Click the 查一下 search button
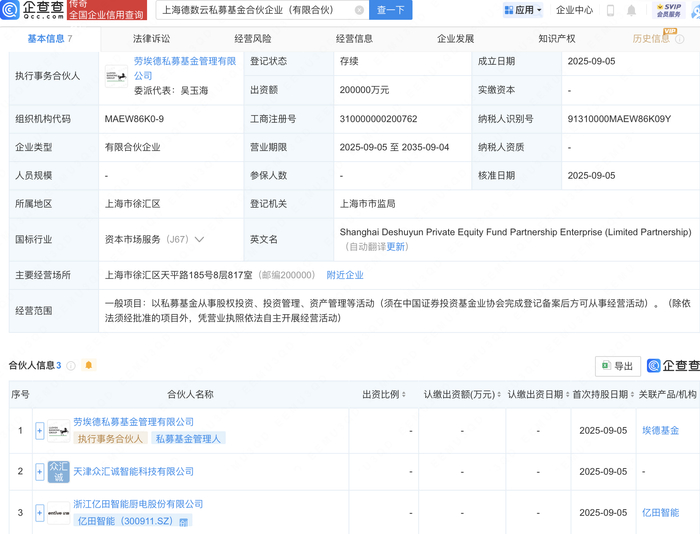This screenshot has width=700, height=534. pyautogui.click(x=390, y=10)
